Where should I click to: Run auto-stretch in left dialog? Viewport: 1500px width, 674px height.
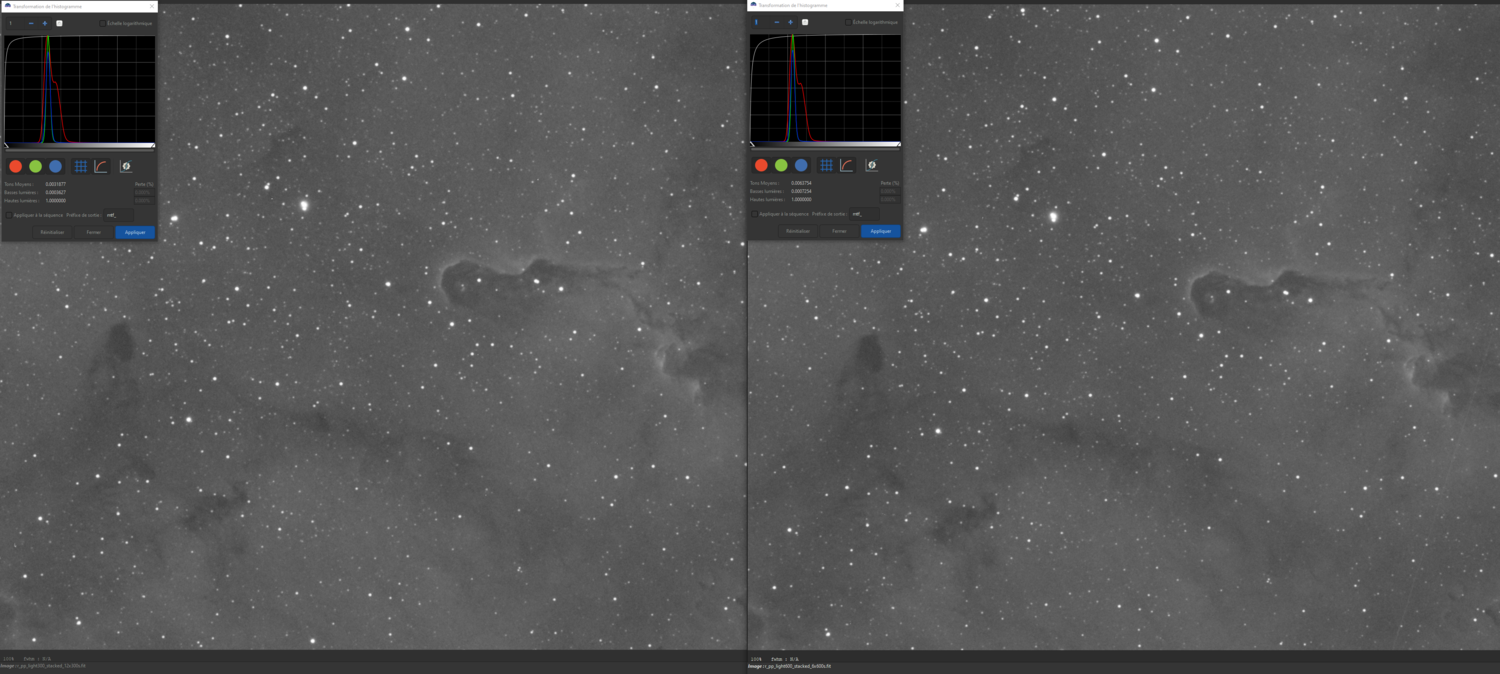click(125, 166)
